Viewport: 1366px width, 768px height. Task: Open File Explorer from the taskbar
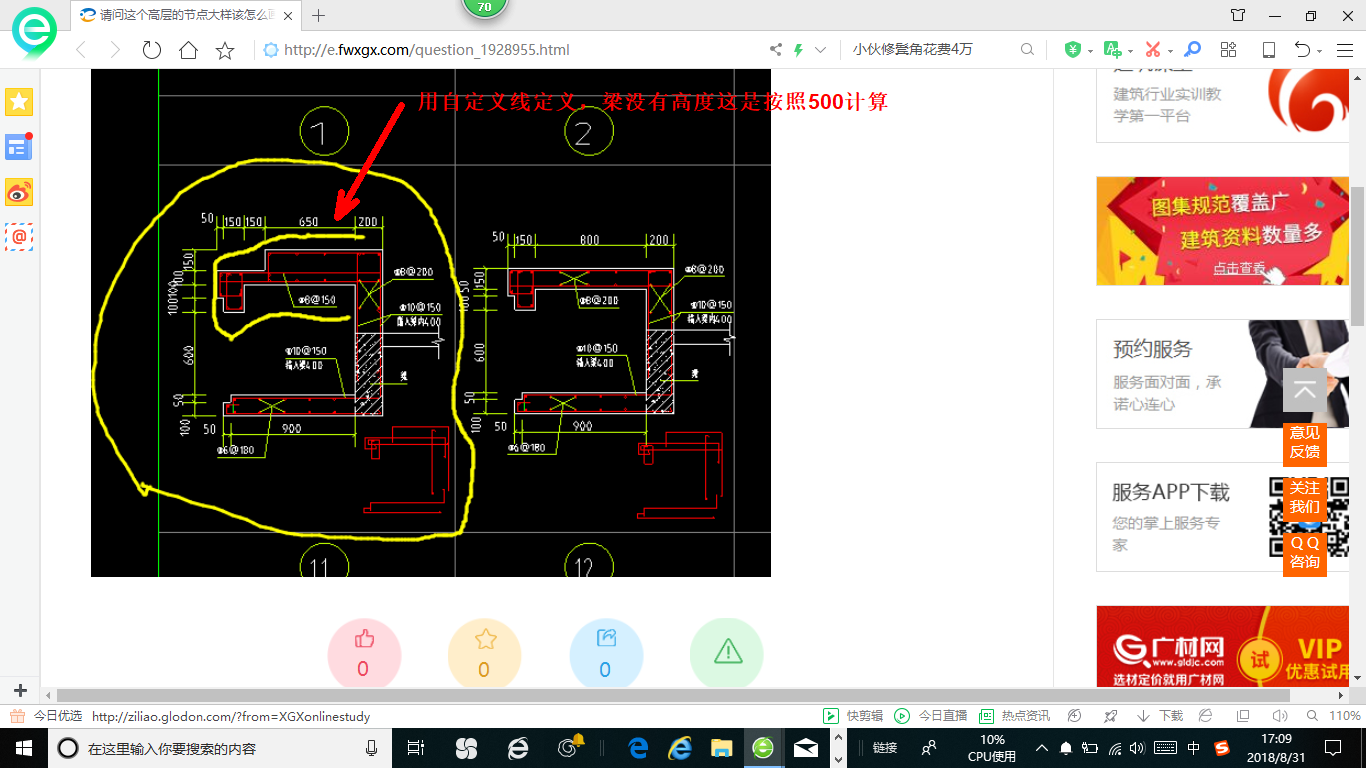721,748
